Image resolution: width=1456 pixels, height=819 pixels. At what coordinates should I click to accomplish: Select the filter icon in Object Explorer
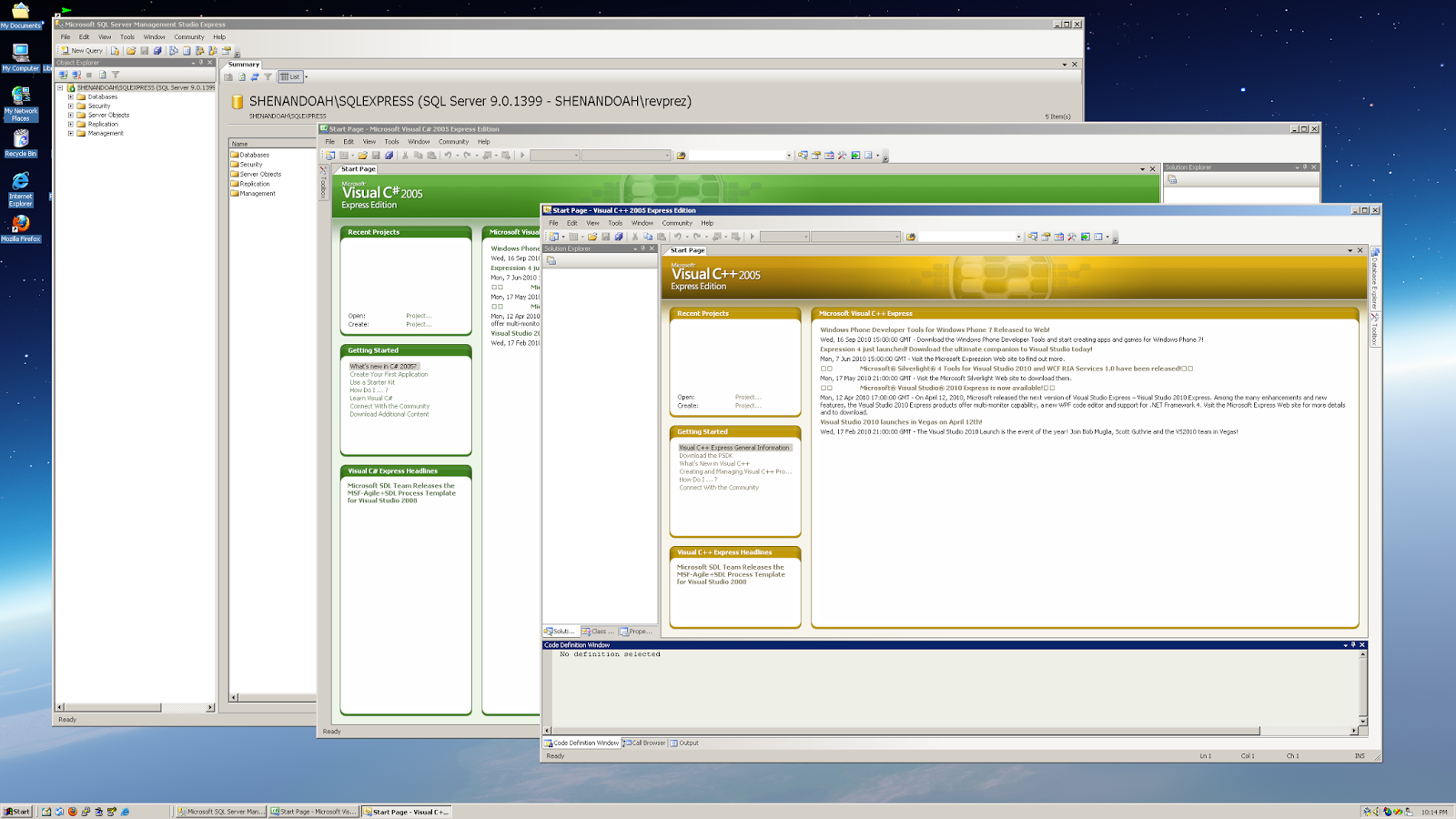(116, 75)
